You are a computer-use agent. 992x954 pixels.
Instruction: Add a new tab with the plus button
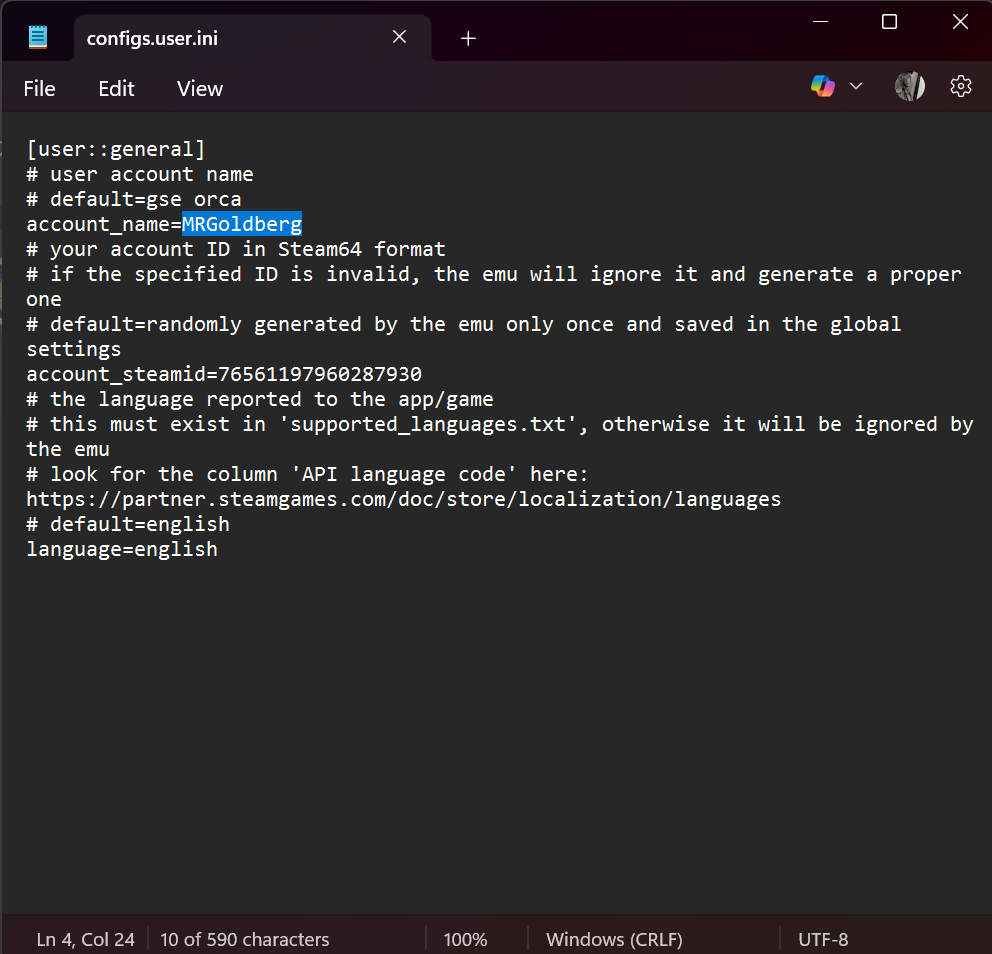[468, 39]
